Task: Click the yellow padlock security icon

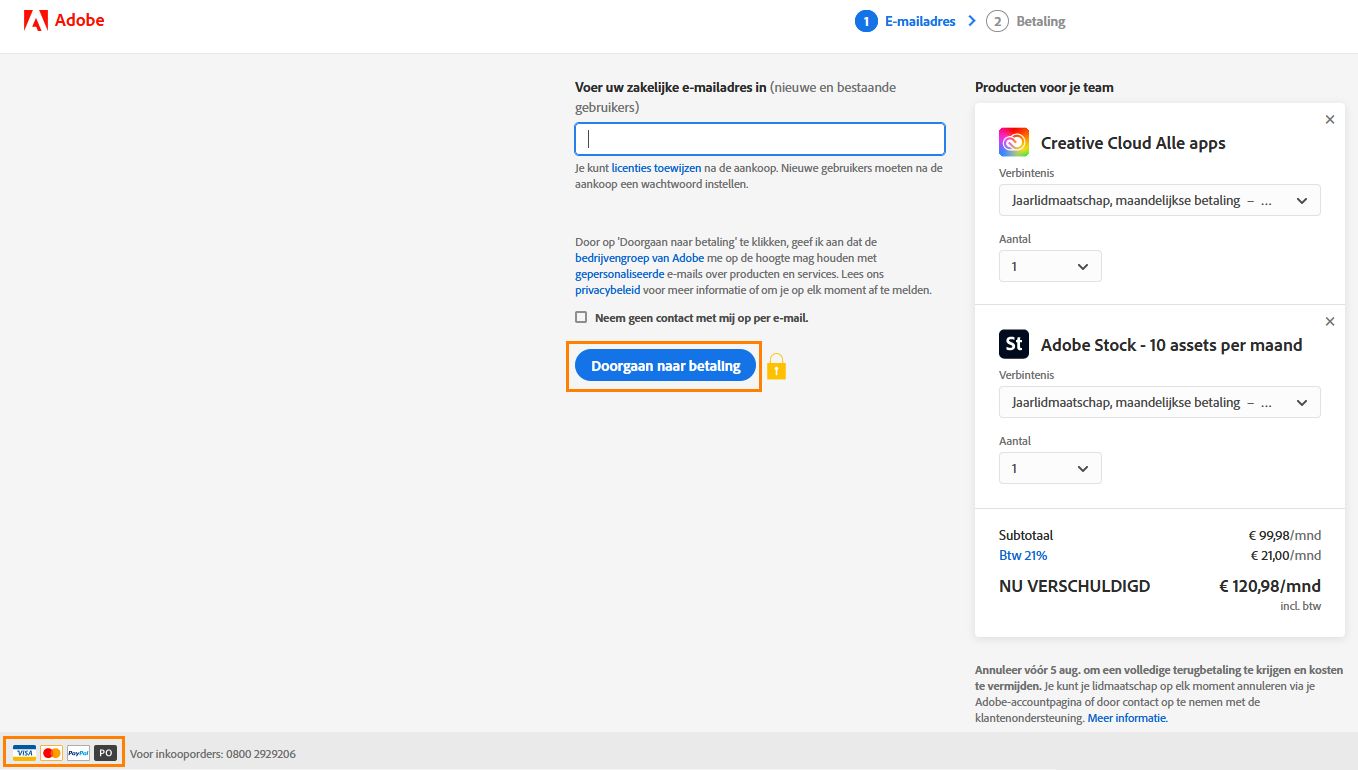Action: (x=777, y=367)
